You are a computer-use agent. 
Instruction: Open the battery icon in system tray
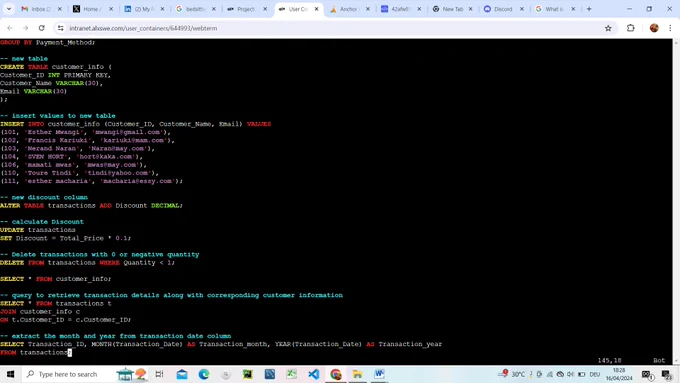(582, 374)
